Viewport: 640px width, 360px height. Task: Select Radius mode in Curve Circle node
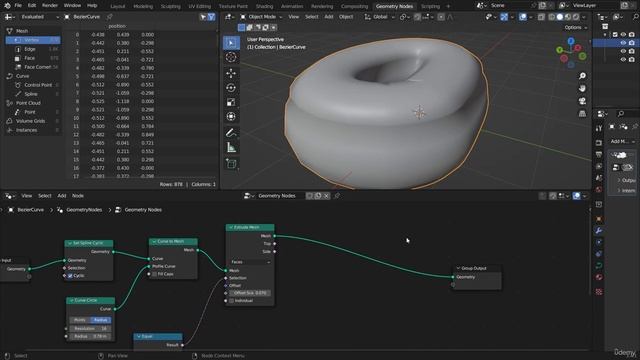point(101,320)
